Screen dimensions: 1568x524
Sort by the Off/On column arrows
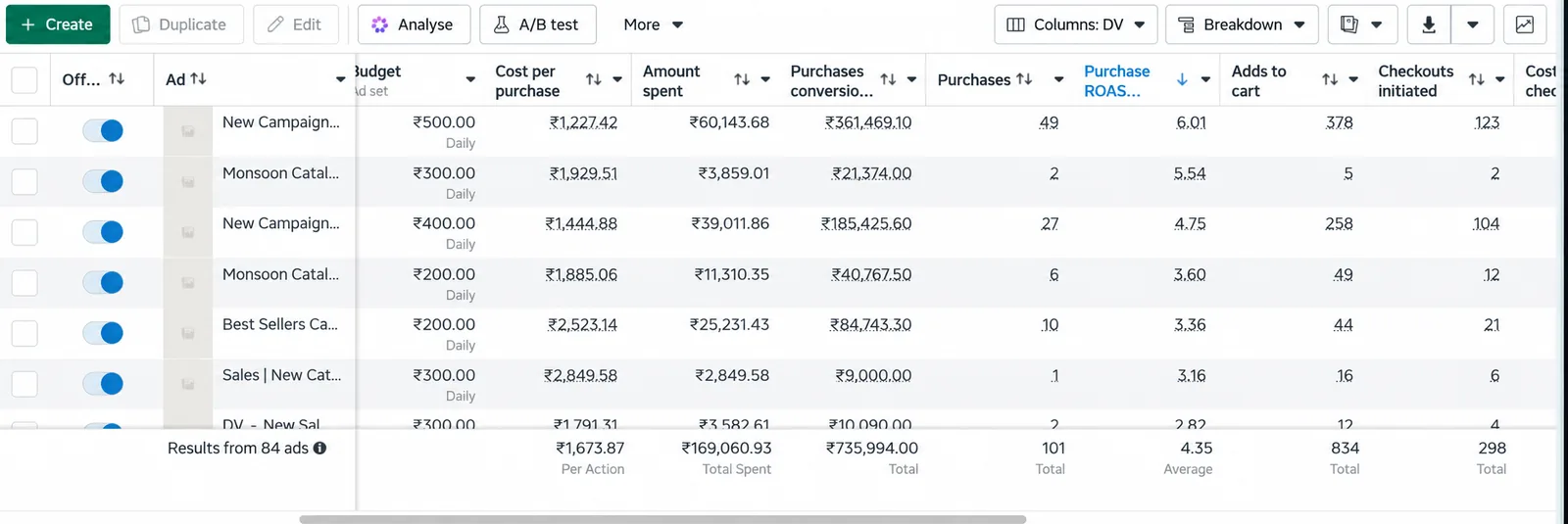pos(117,79)
